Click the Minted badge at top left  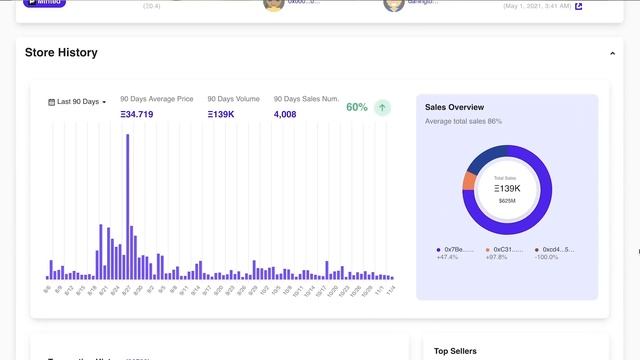click(44, 2)
